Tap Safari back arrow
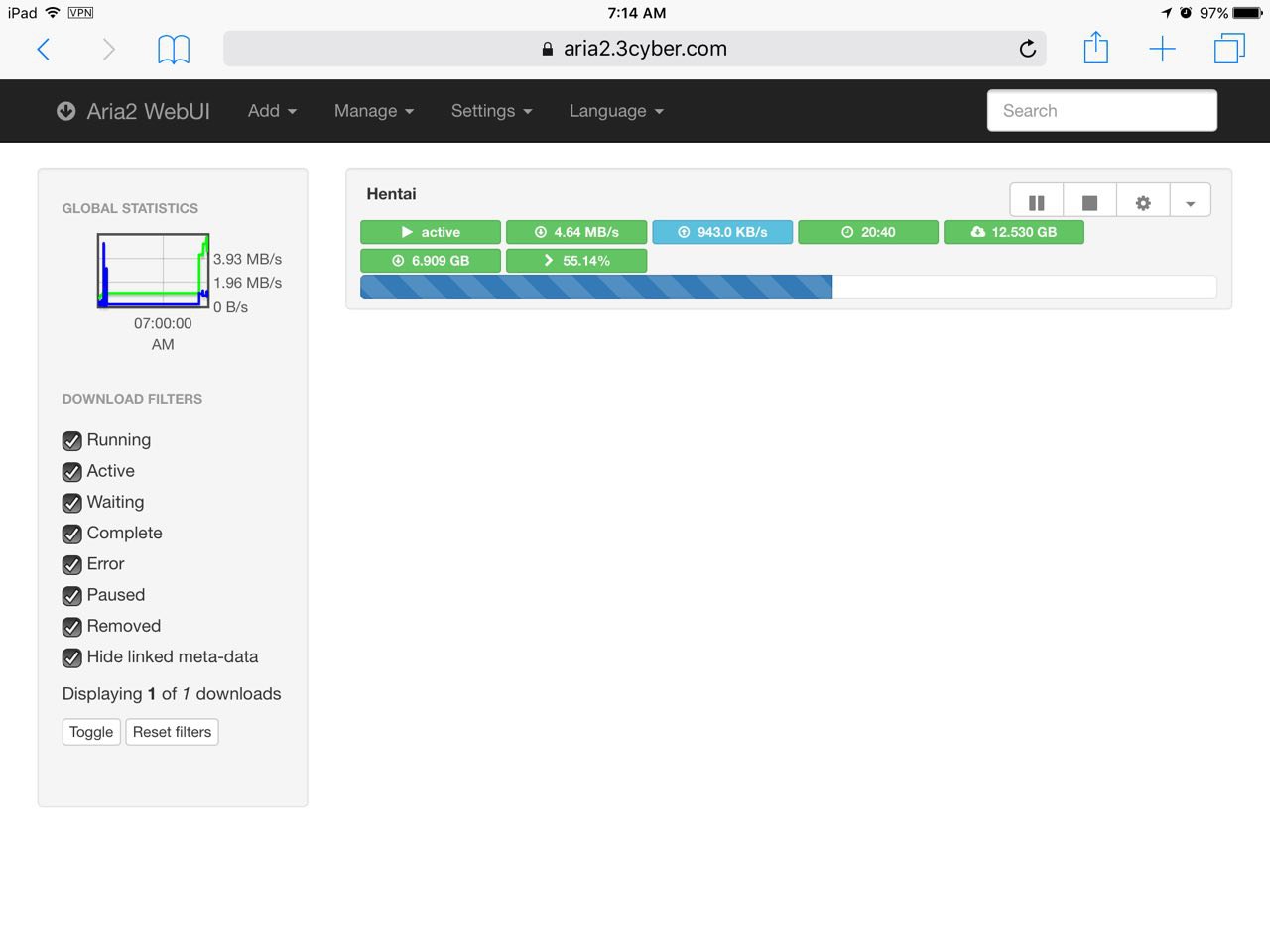The height and width of the screenshot is (952, 1270). (x=44, y=49)
